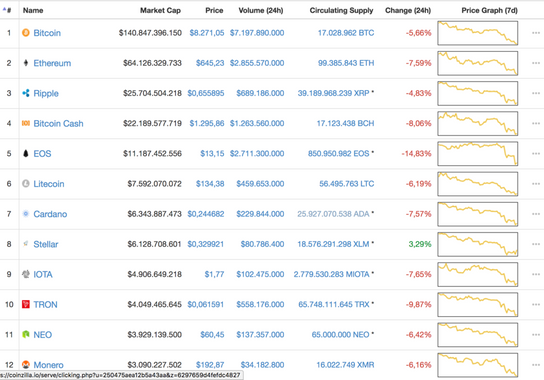This screenshot has height=380, width=544.
Task: Sort by rank using the # header
Action: 7,10
